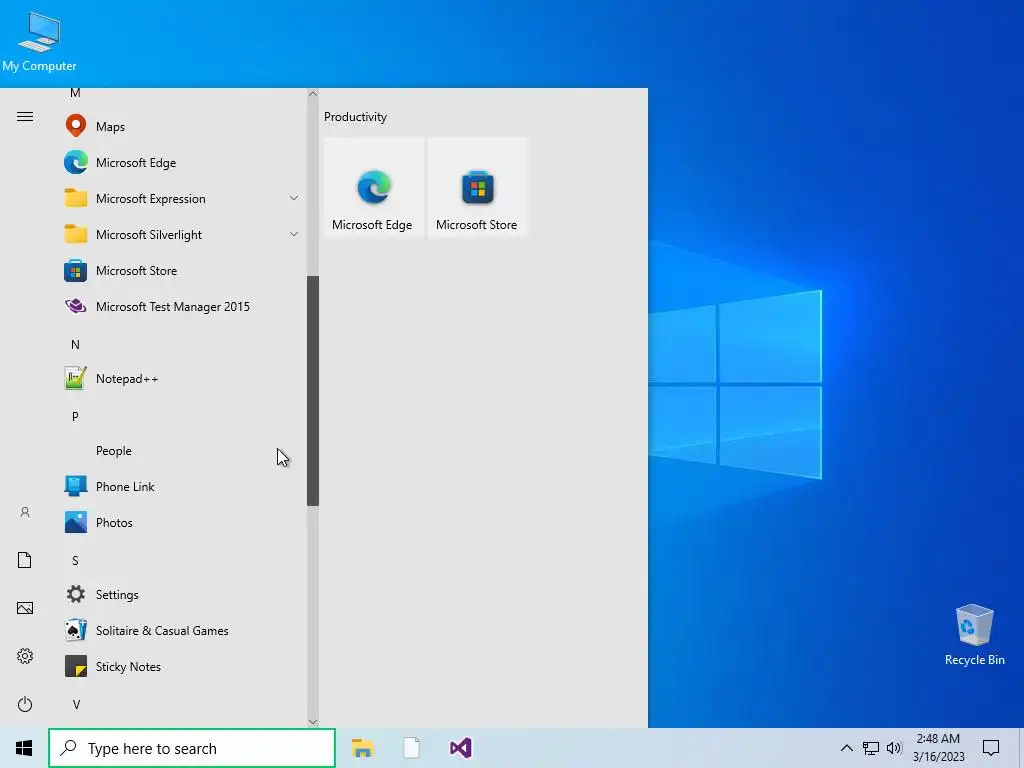
Task: Expand the Start menu hamburger button
Action: 25,117
